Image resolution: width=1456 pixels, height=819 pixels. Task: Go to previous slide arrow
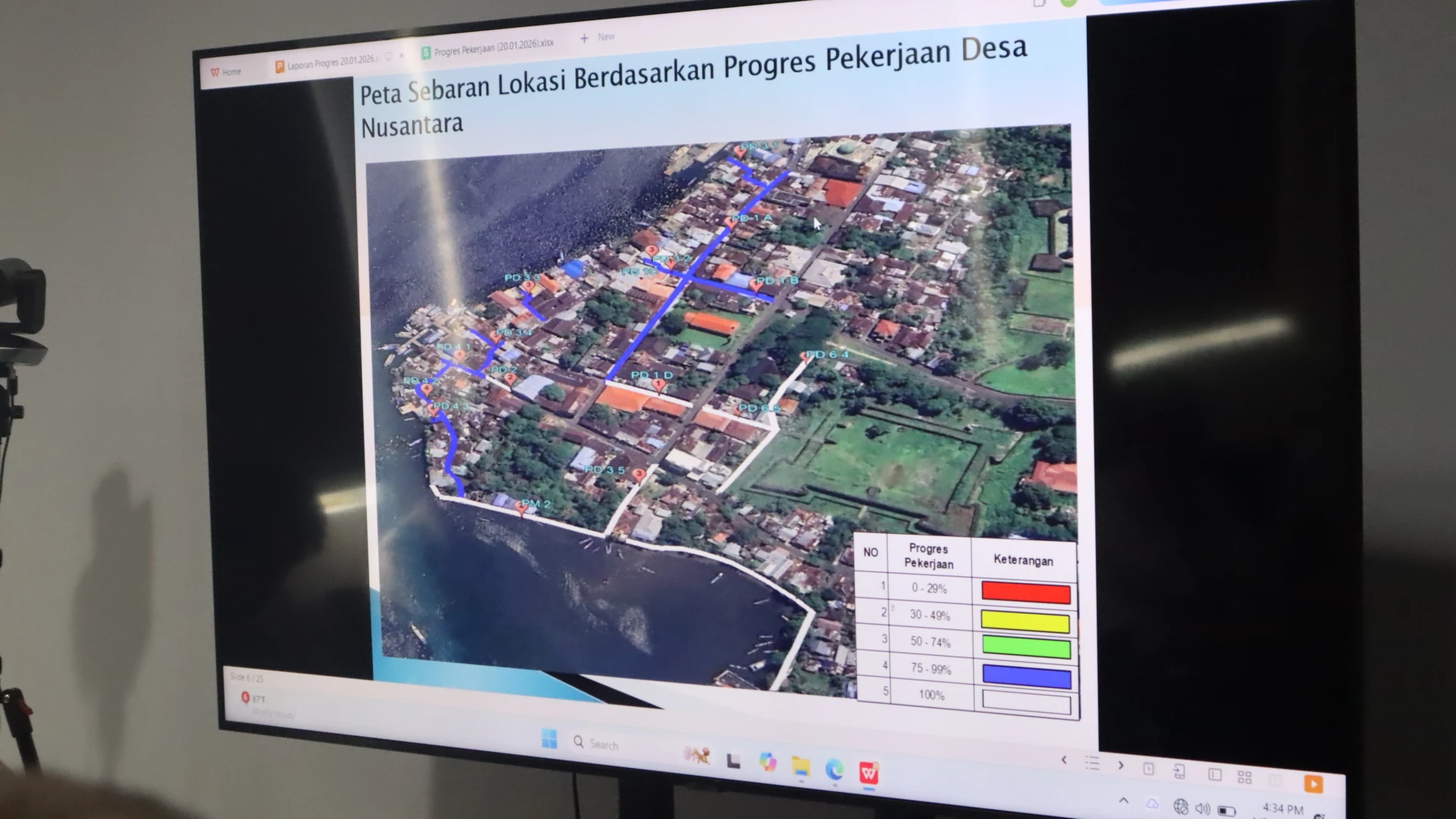(x=1064, y=760)
